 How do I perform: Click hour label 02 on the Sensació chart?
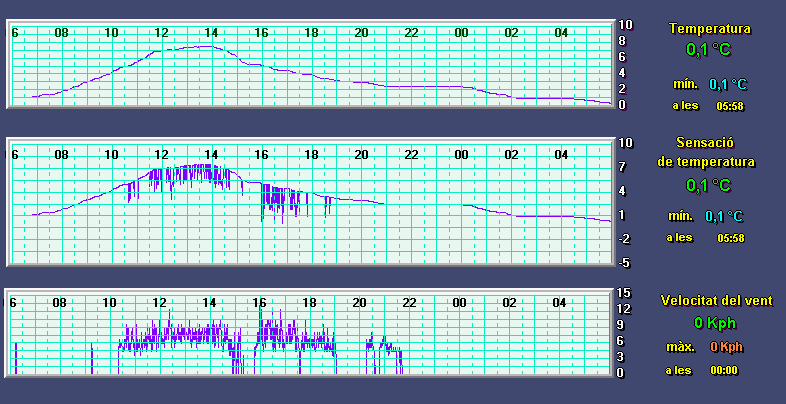pos(511,155)
